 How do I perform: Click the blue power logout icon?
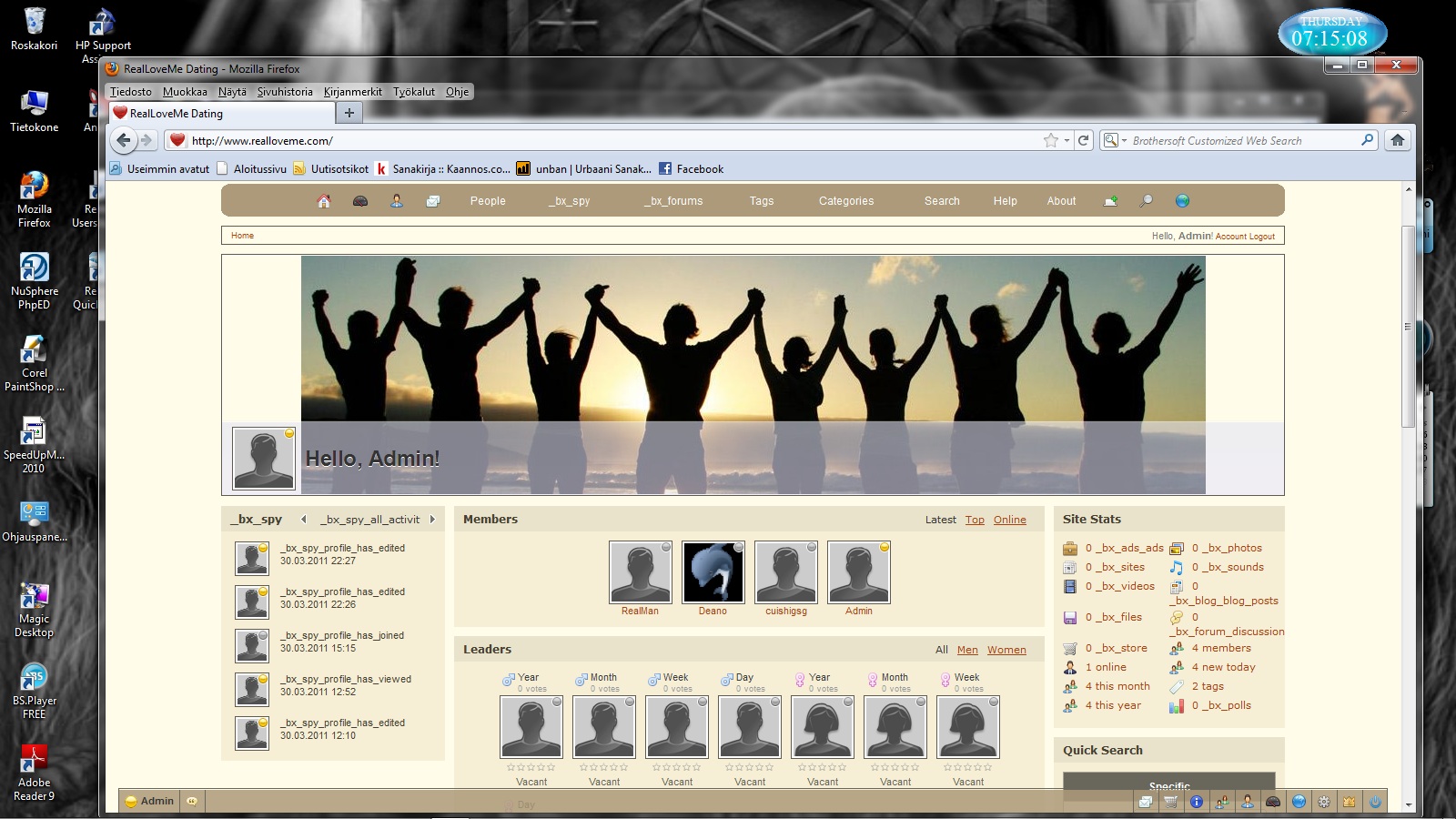(1375, 802)
